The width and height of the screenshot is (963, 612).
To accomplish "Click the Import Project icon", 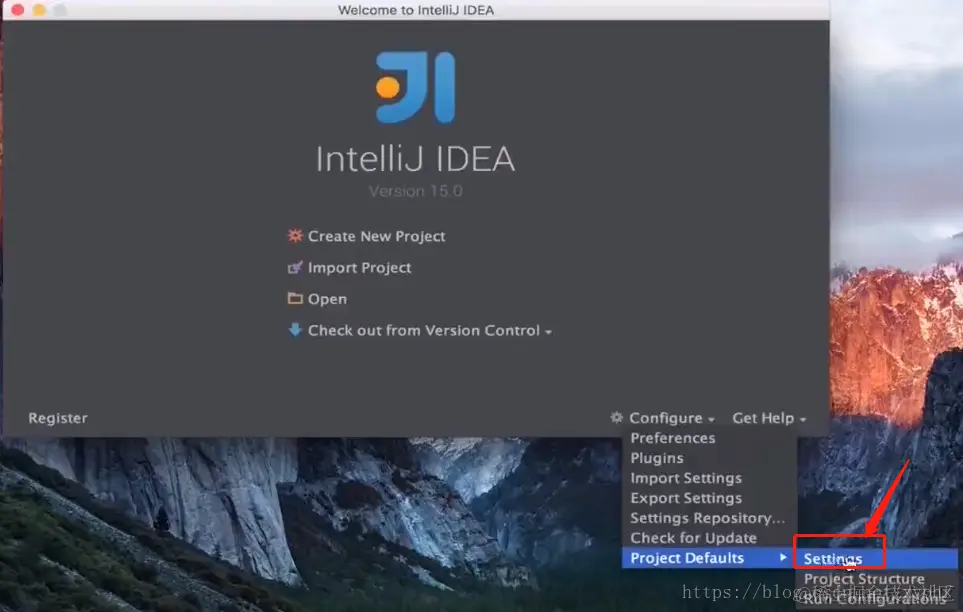I will pyautogui.click(x=295, y=267).
